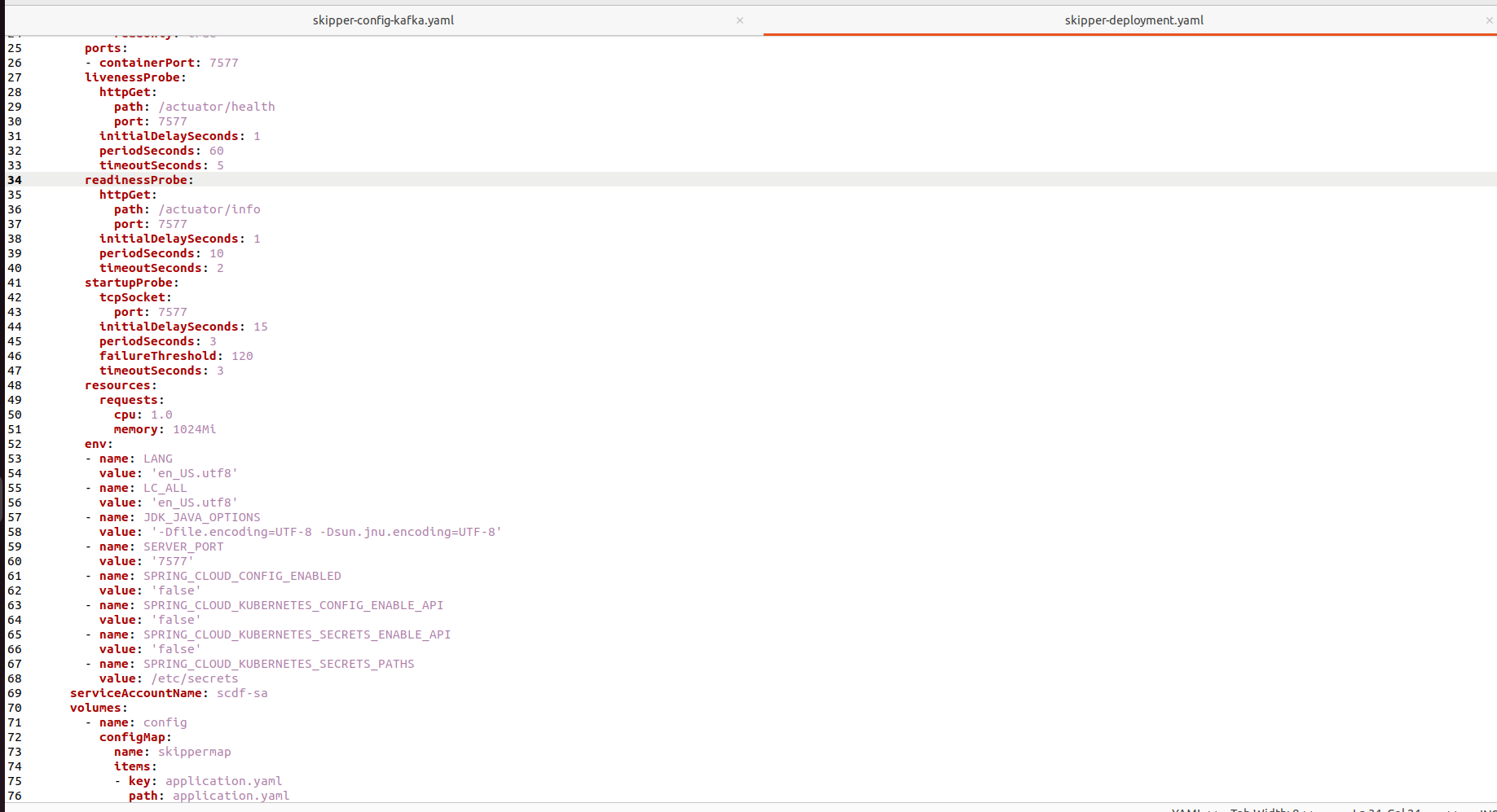Place cursor on the /actuator/health path

216,107
